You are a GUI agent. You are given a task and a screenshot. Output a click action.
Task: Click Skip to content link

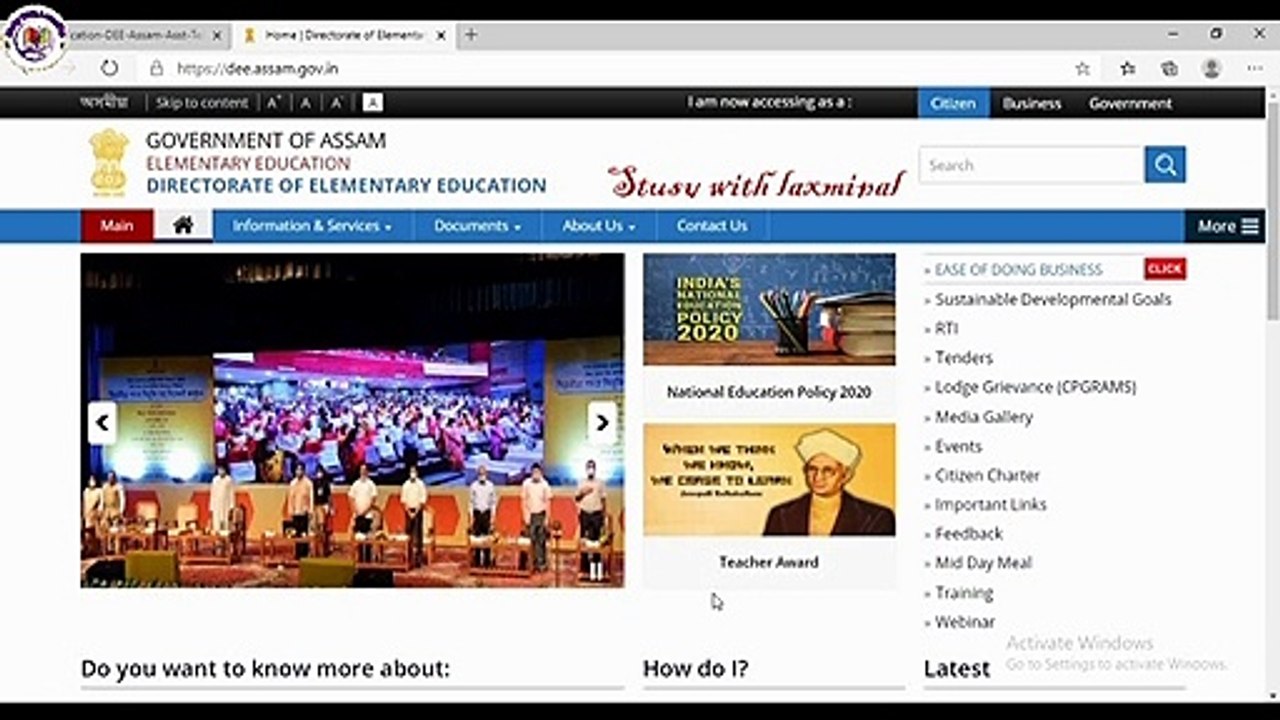pos(201,102)
